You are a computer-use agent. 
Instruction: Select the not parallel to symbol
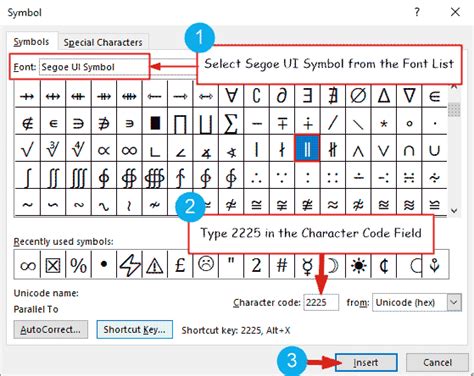point(333,149)
